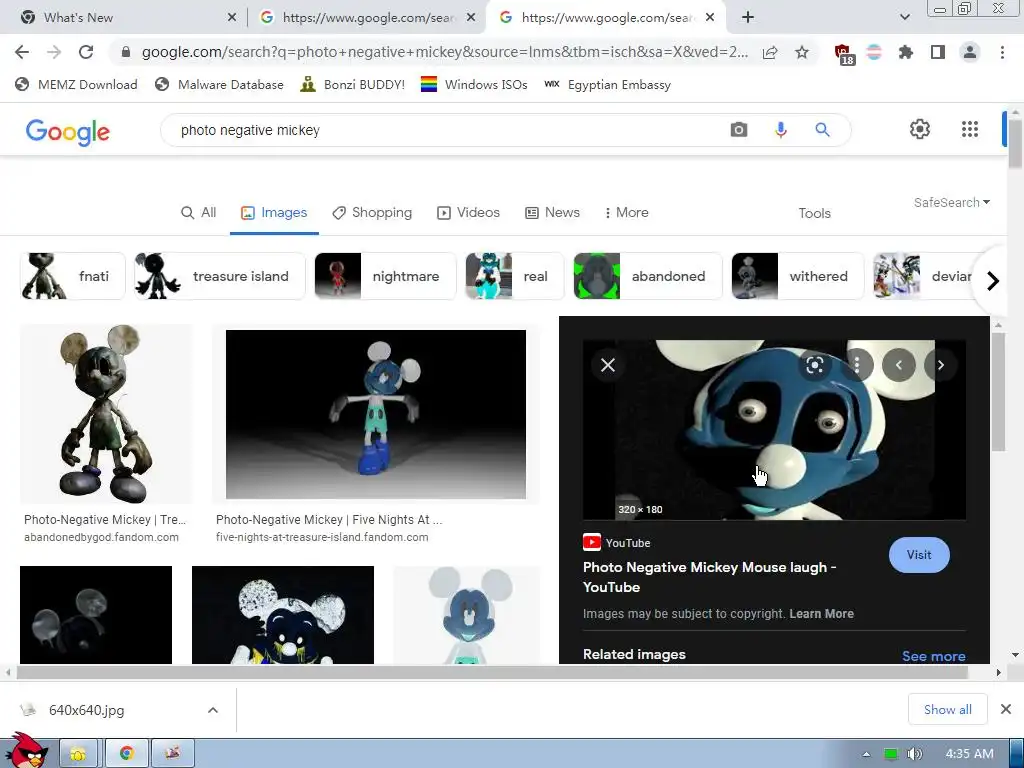
Task: Expand the SafeSearch dropdown
Action: tap(952, 202)
